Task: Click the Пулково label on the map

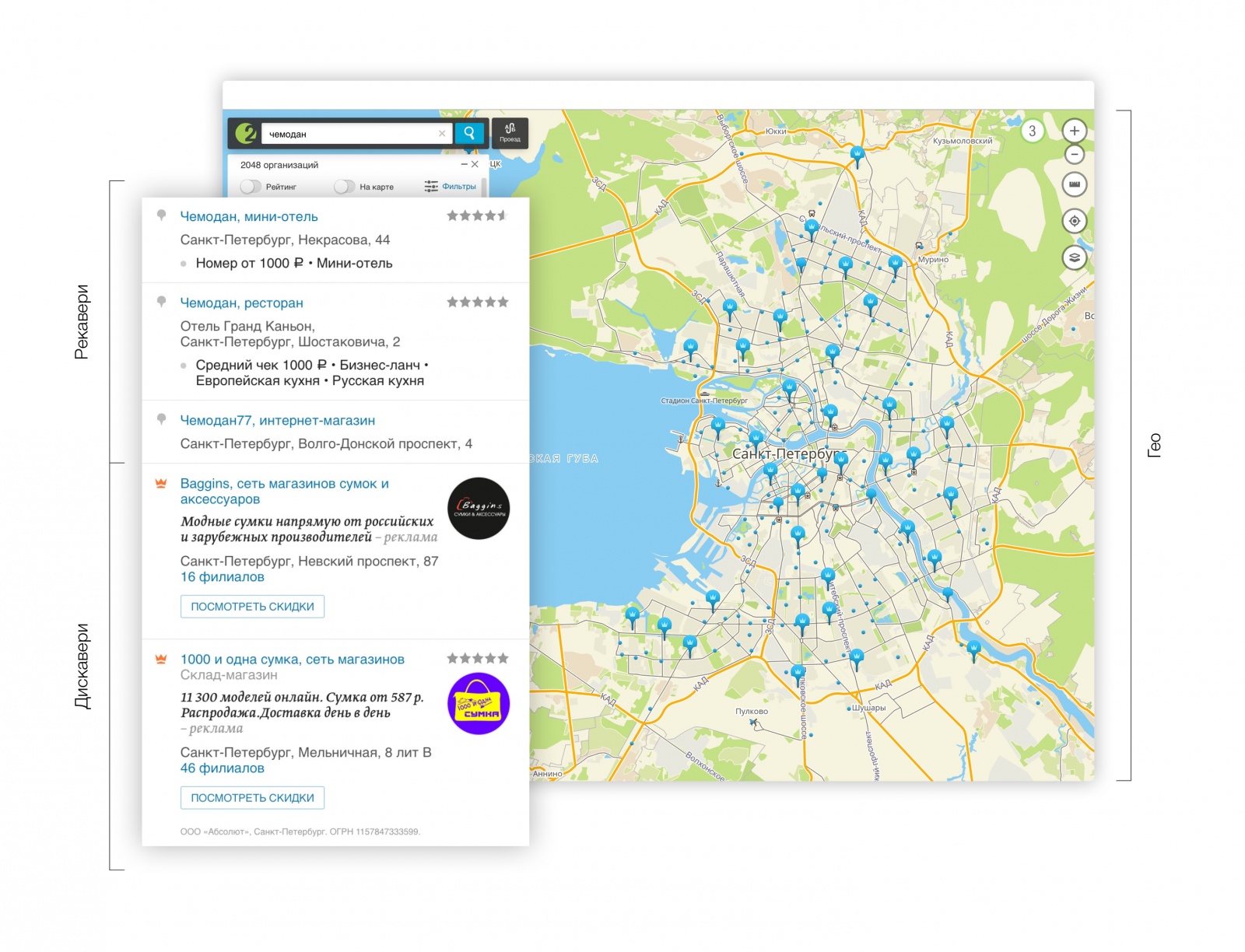Action: [752, 711]
